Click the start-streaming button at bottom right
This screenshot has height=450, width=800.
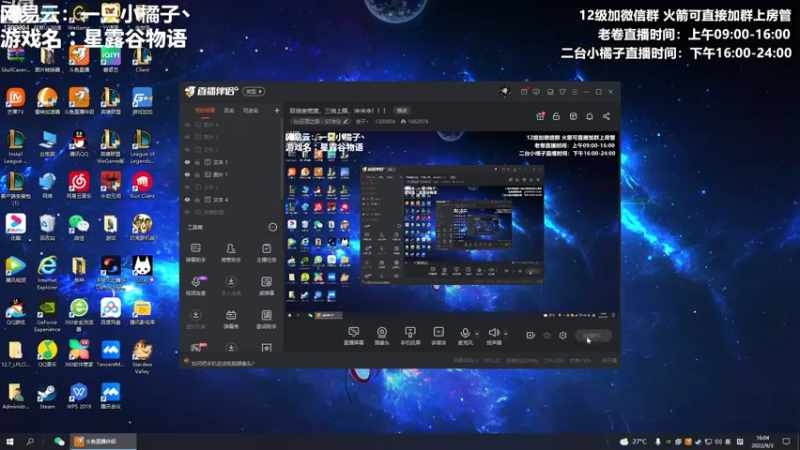pyautogui.click(x=593, y=335)
